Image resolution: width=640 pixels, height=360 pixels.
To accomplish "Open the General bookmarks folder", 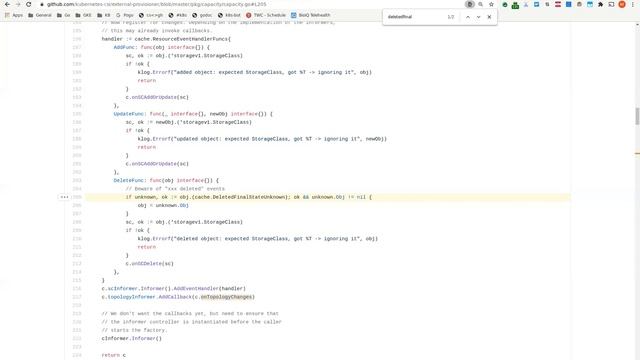I will (x=40, y=15).
